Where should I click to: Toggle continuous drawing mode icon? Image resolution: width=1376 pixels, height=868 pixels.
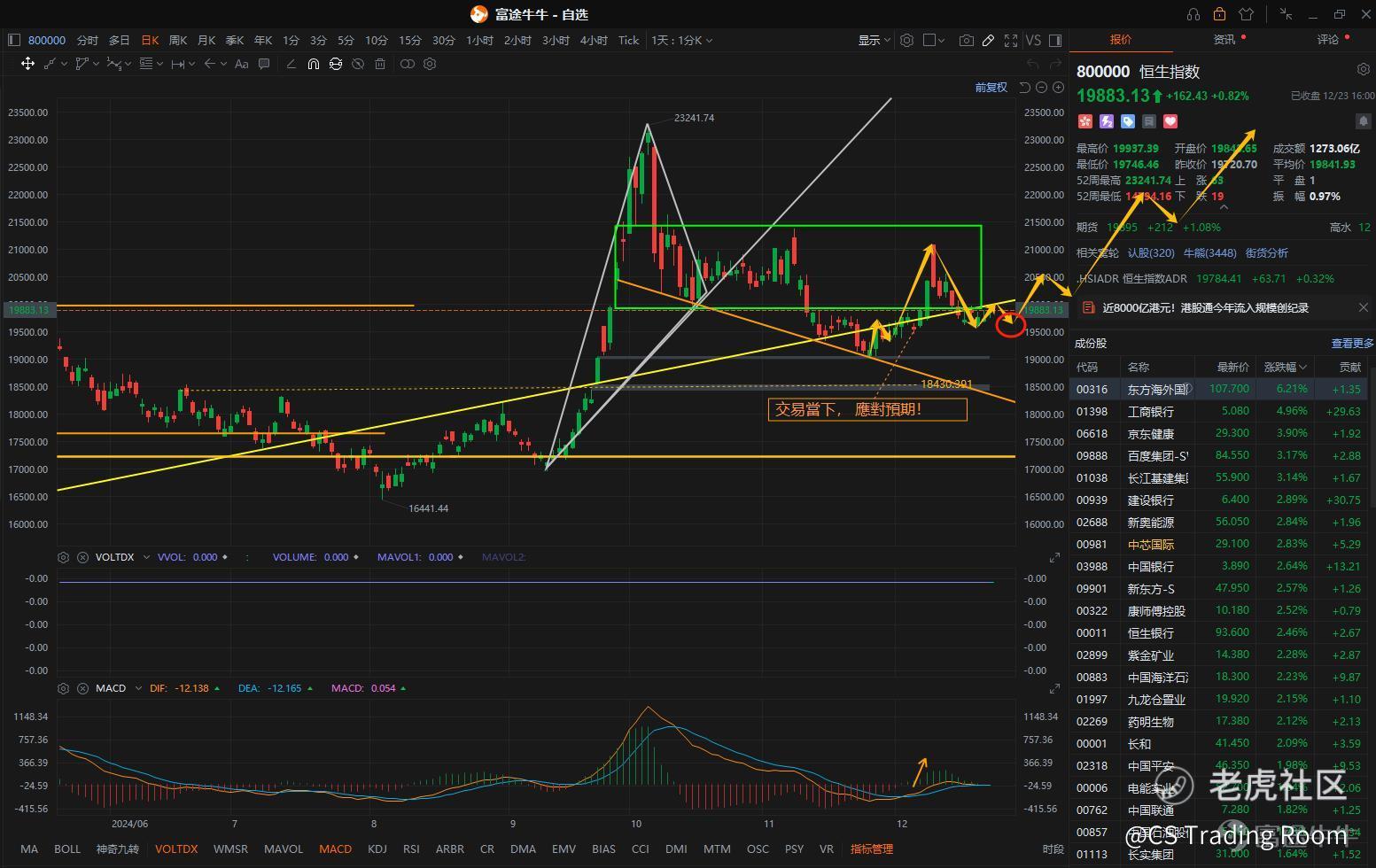coord(336,64)
